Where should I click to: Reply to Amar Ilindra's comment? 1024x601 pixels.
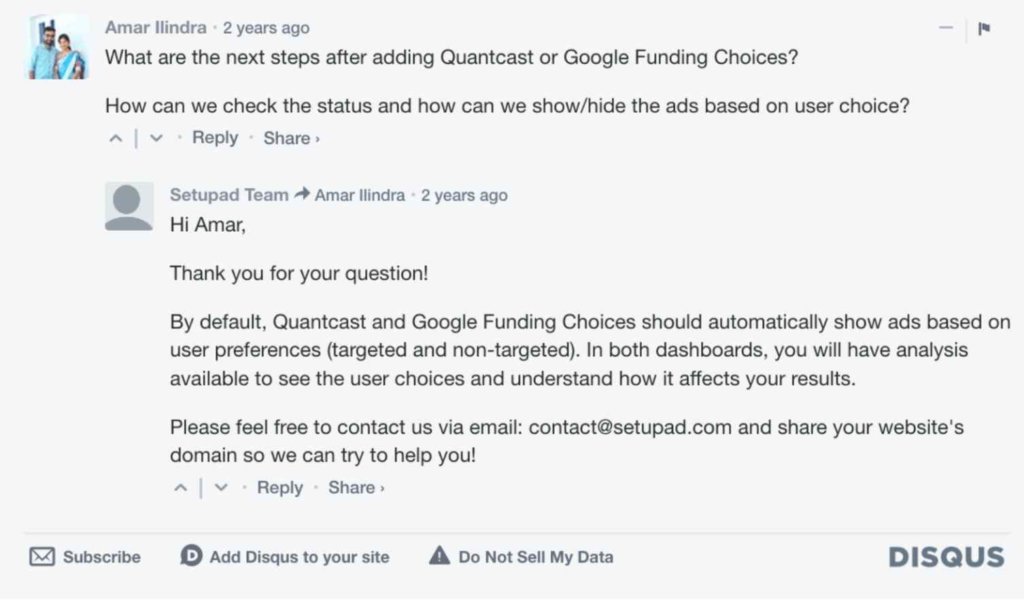(215, 138)
